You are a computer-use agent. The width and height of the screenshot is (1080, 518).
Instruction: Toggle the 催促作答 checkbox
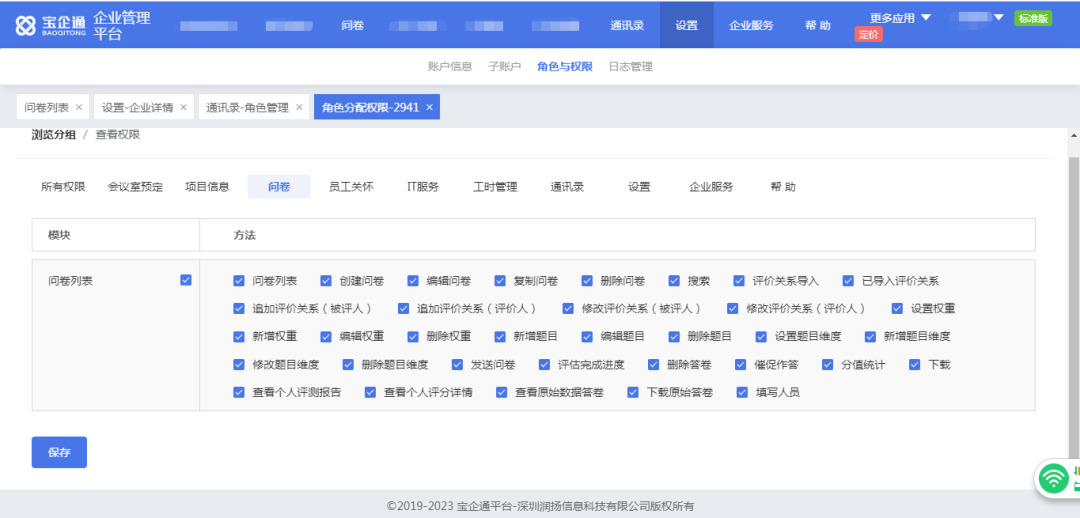(x=740, y=364)
